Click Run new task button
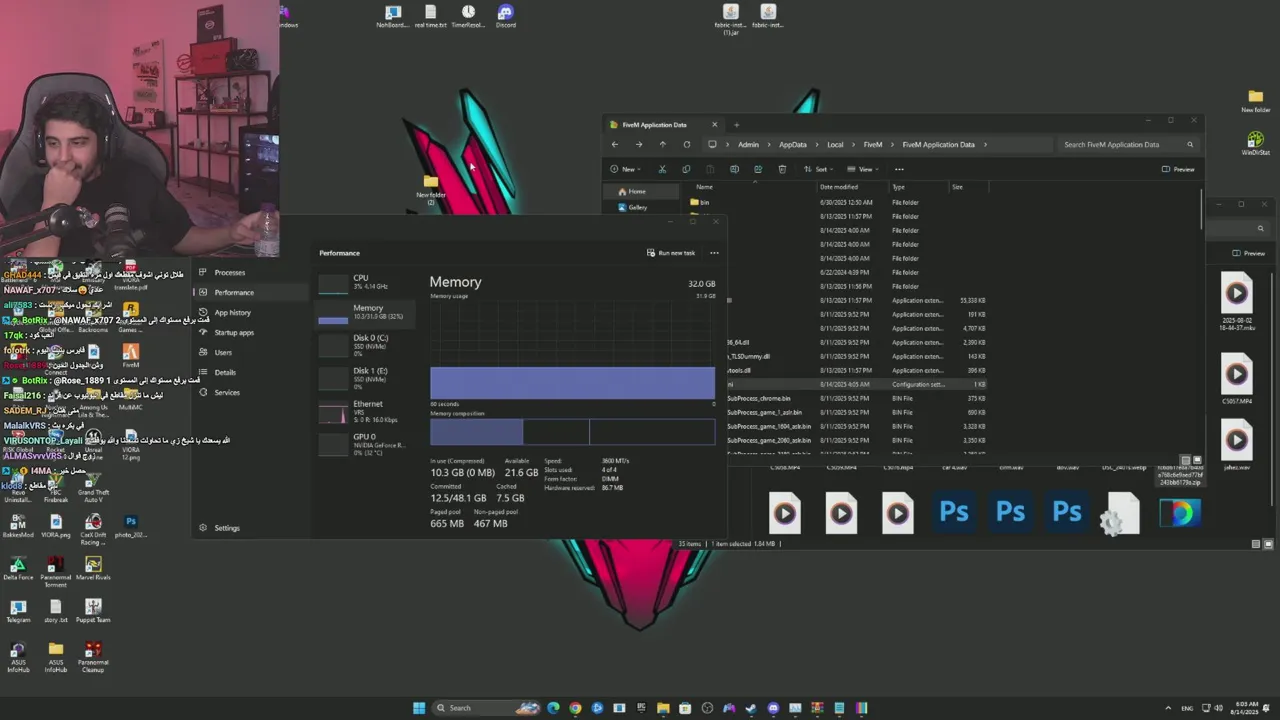This screenshot has width=1280, height=720. point(671,253)
